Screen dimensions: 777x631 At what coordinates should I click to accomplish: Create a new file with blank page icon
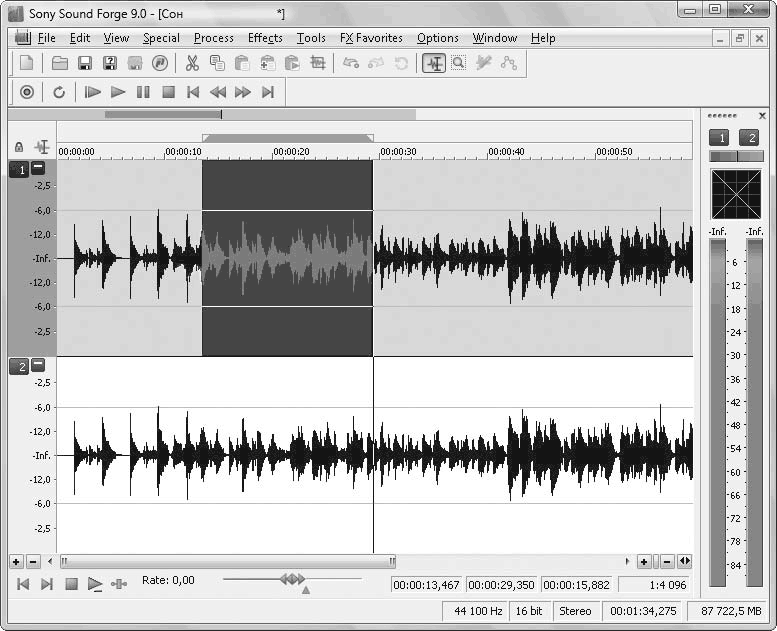point(27,63)
